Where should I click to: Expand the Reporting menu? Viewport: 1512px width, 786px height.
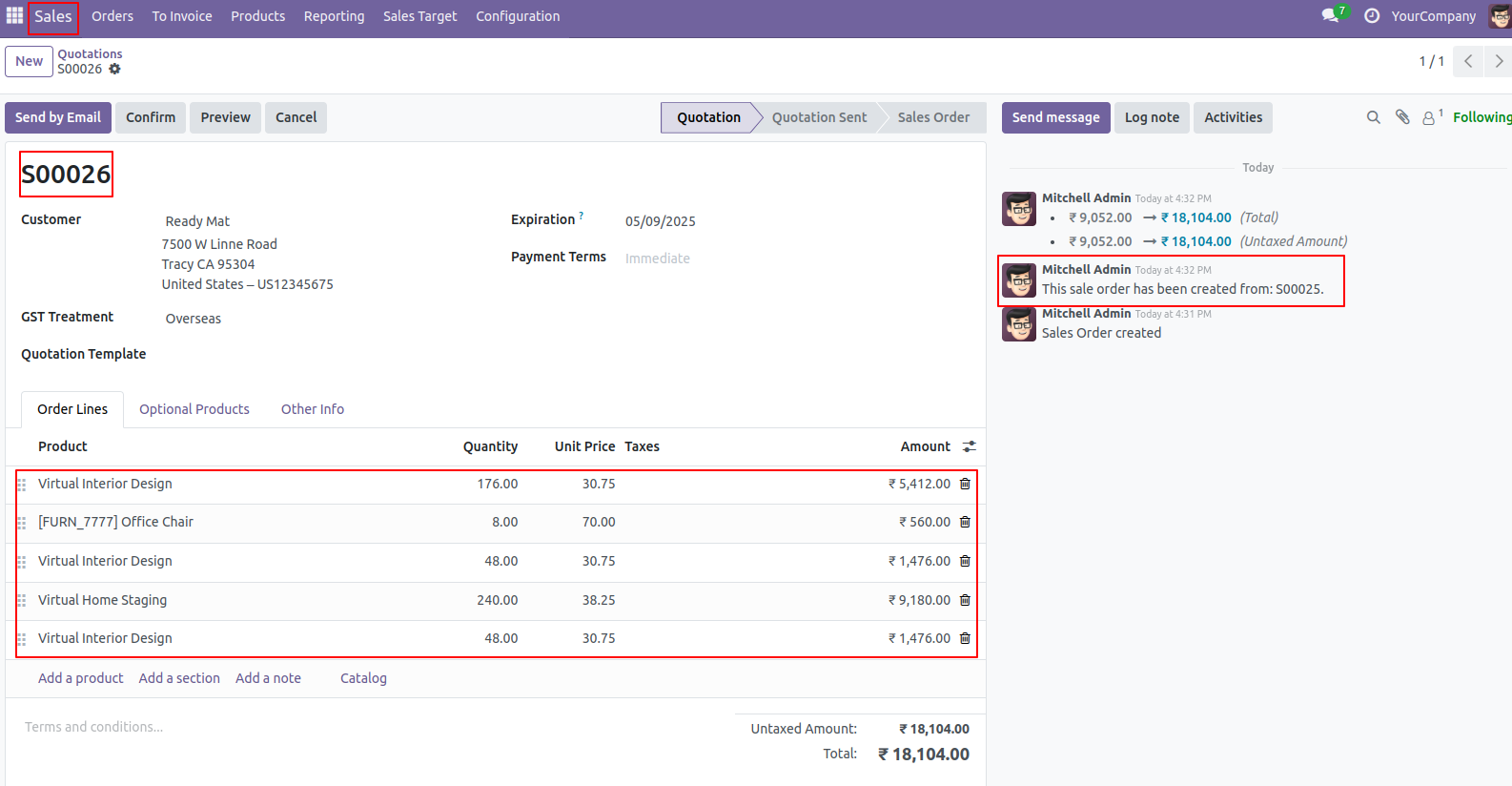334,16
